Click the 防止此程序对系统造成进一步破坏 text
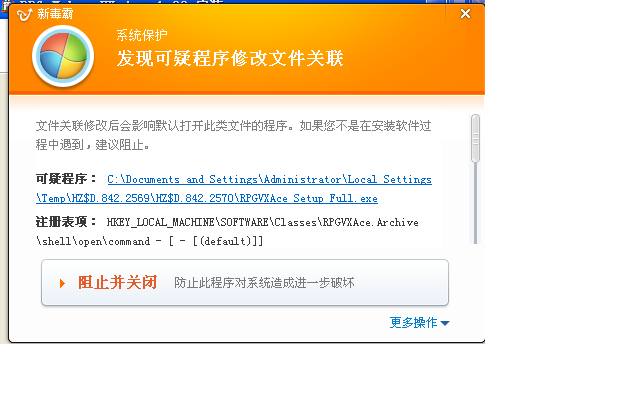The height and width of the screenshot is (400, 640). (264, 283)
